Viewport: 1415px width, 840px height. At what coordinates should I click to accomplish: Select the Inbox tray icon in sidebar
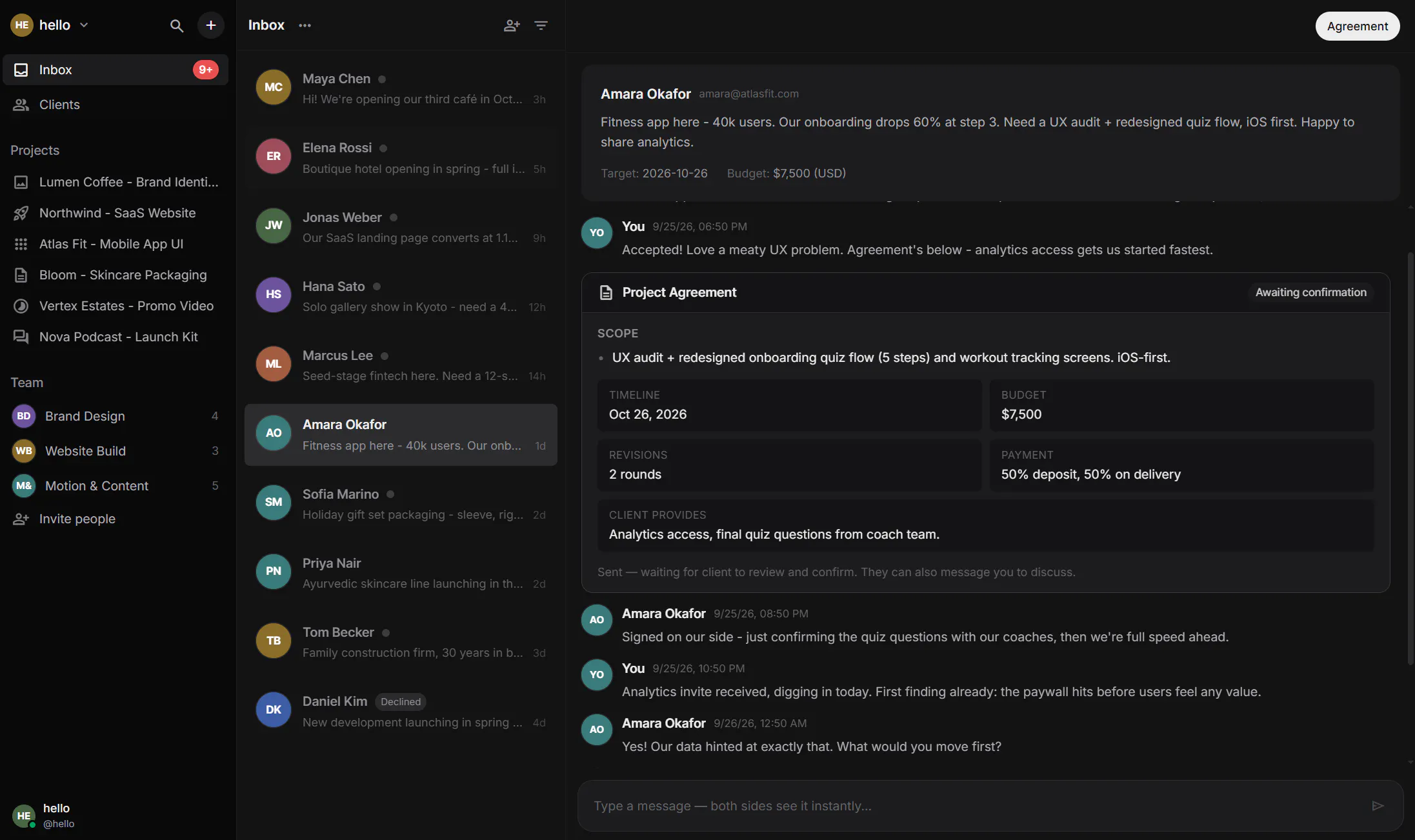(21, 70)
